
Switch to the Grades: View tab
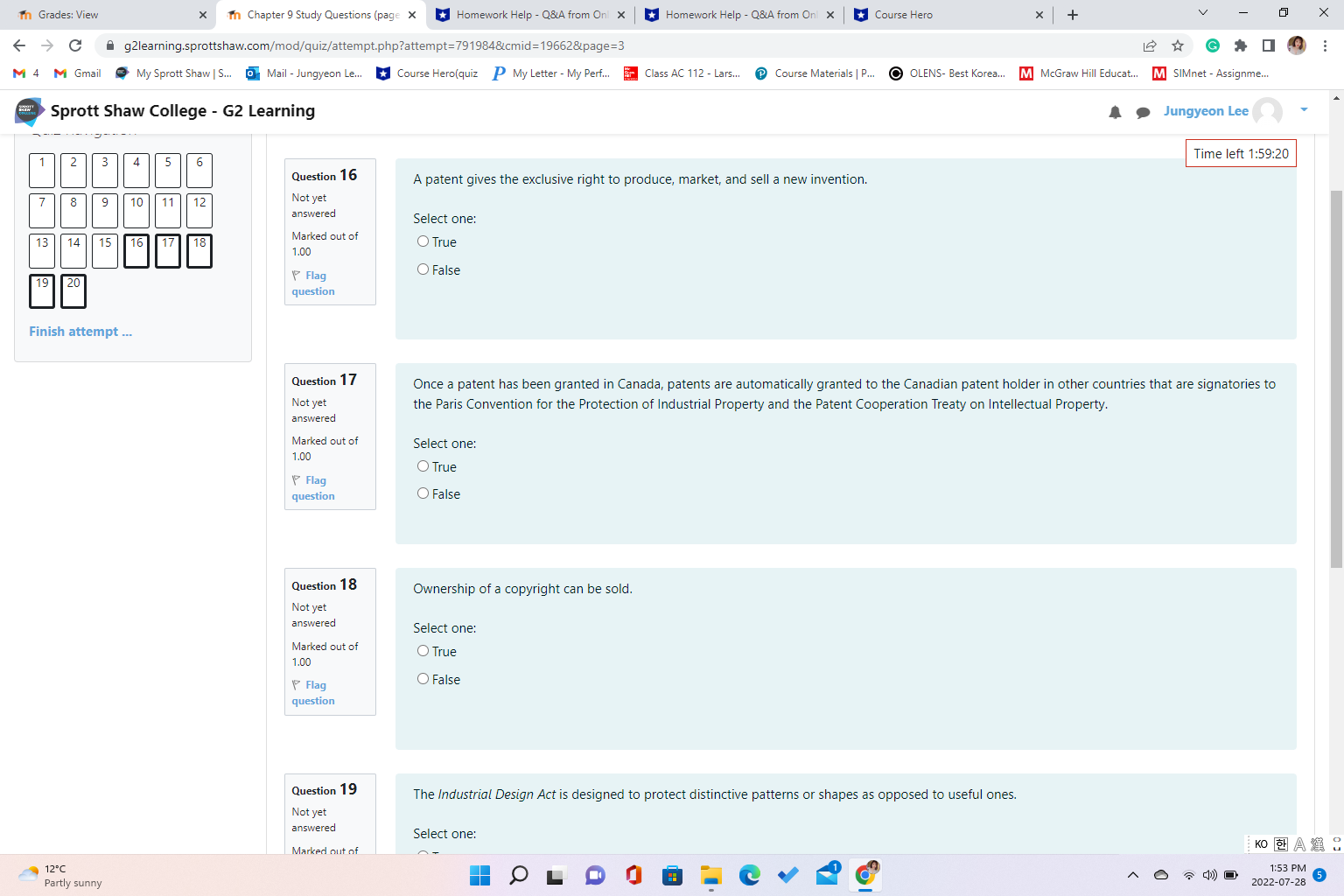point(108,15)
